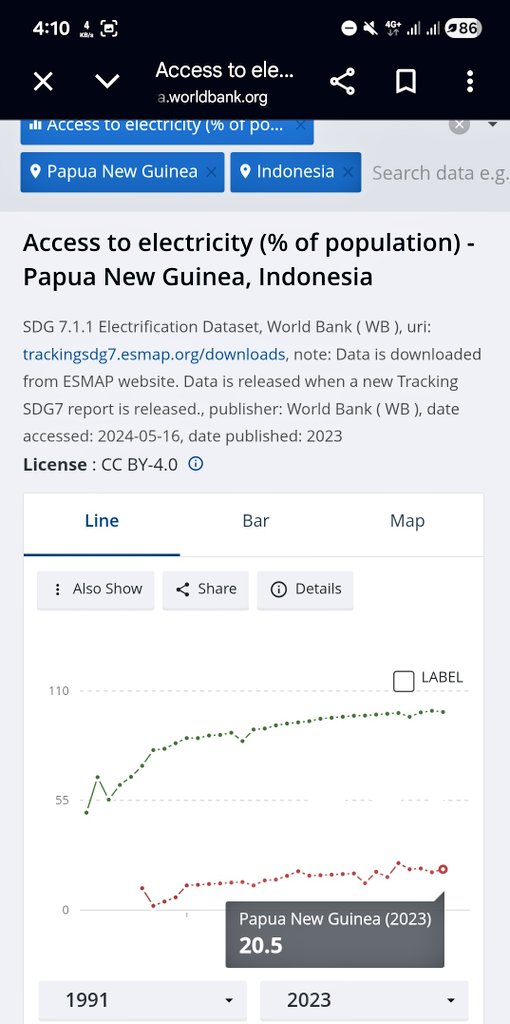Remove the Papua New Guinea chip
510x1024 pixels.
point(211,172)
